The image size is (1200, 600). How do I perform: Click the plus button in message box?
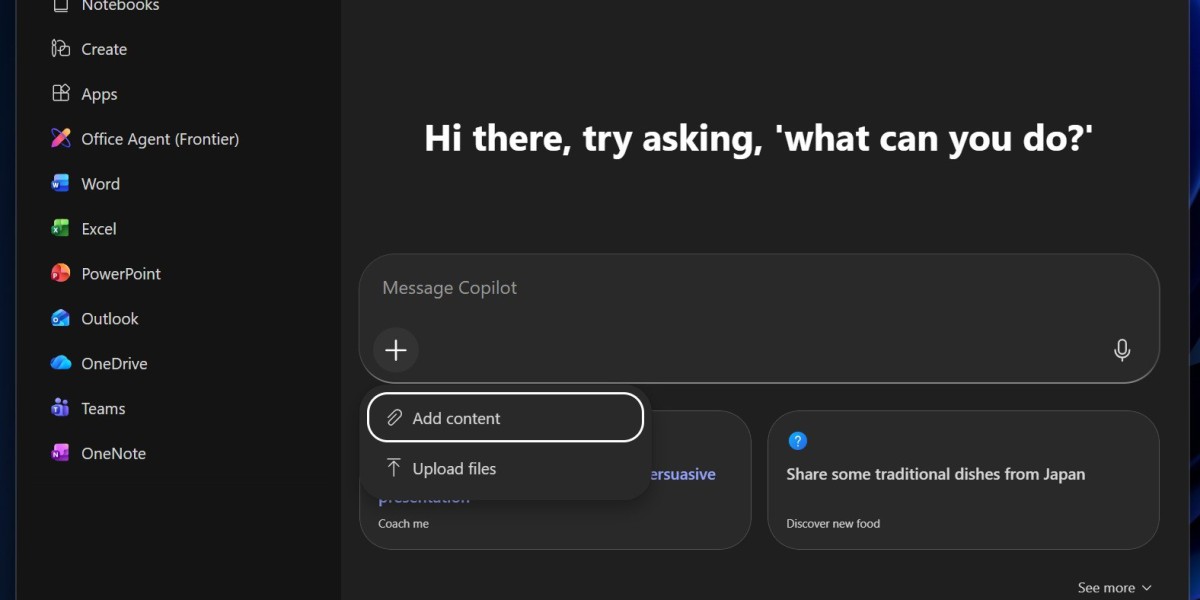pyautogui.click(x=396, y=350)
